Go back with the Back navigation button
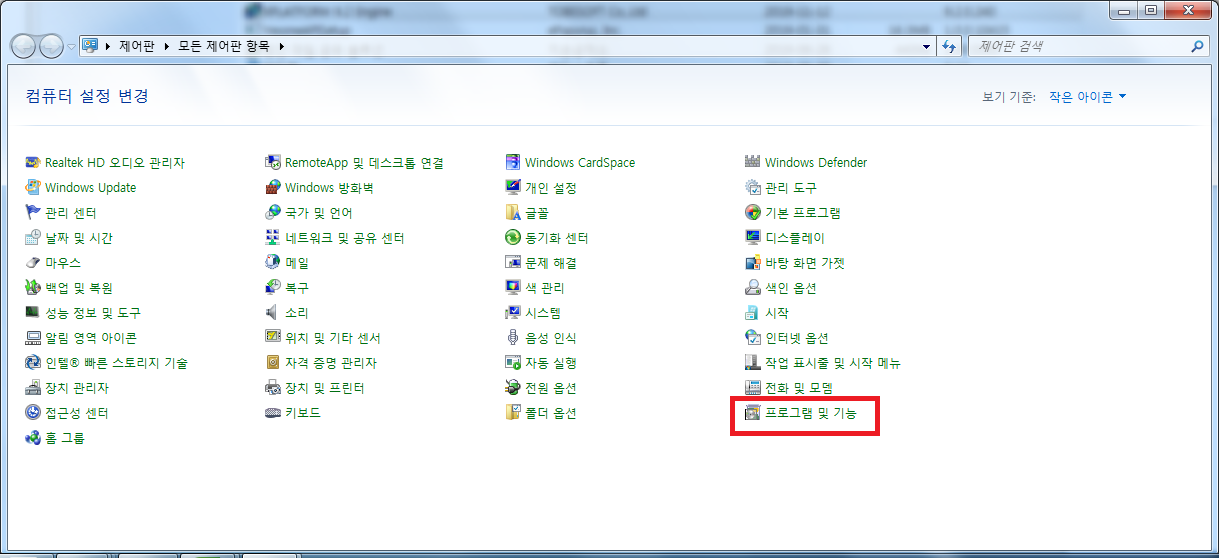 pos(24,46)
